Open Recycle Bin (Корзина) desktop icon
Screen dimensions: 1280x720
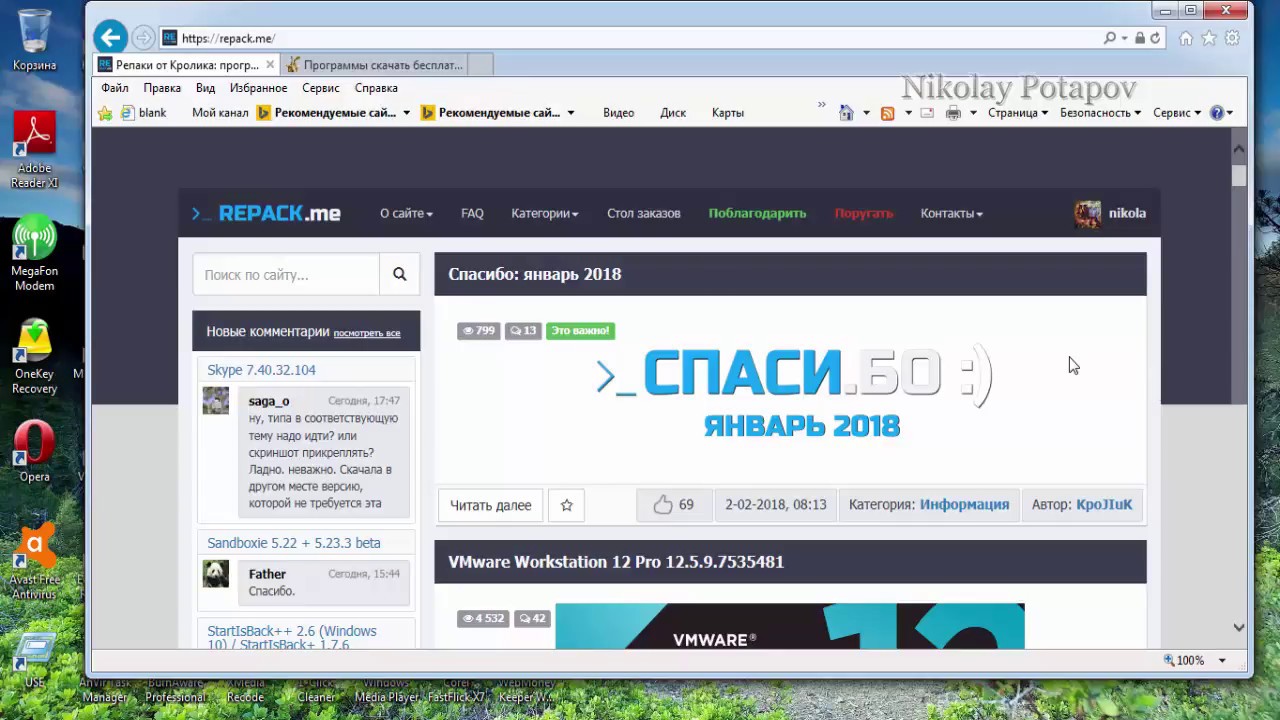pos(34,40)
